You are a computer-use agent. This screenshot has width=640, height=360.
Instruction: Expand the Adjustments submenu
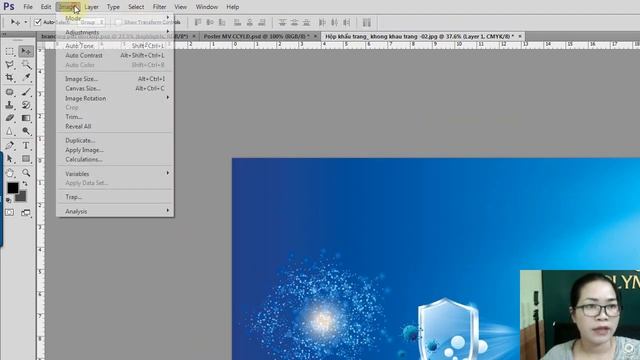[x=115, y=32]
